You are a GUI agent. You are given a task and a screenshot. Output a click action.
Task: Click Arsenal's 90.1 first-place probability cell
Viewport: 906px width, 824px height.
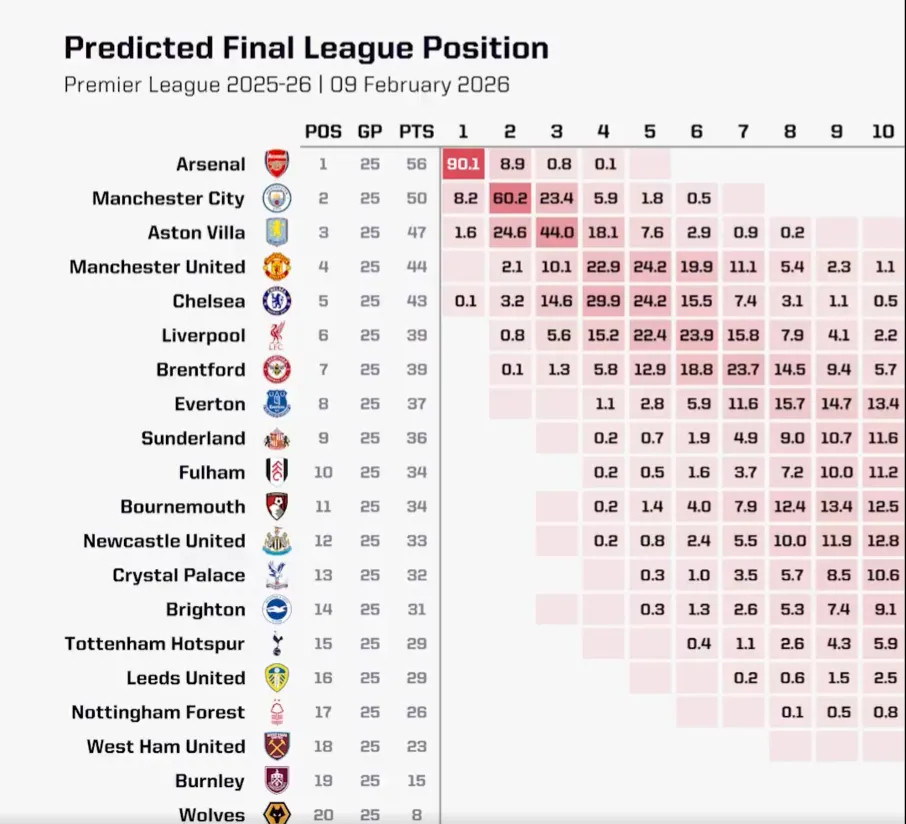point(463,164)
